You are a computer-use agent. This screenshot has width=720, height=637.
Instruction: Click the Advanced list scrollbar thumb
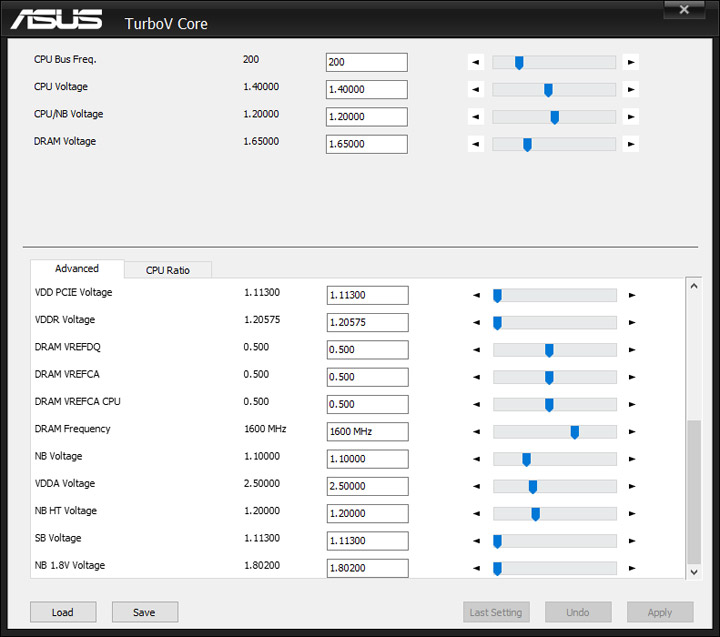click(694, 491)
